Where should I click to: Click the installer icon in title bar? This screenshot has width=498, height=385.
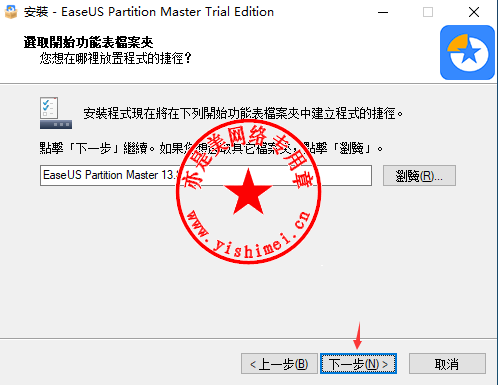(11, 12)
